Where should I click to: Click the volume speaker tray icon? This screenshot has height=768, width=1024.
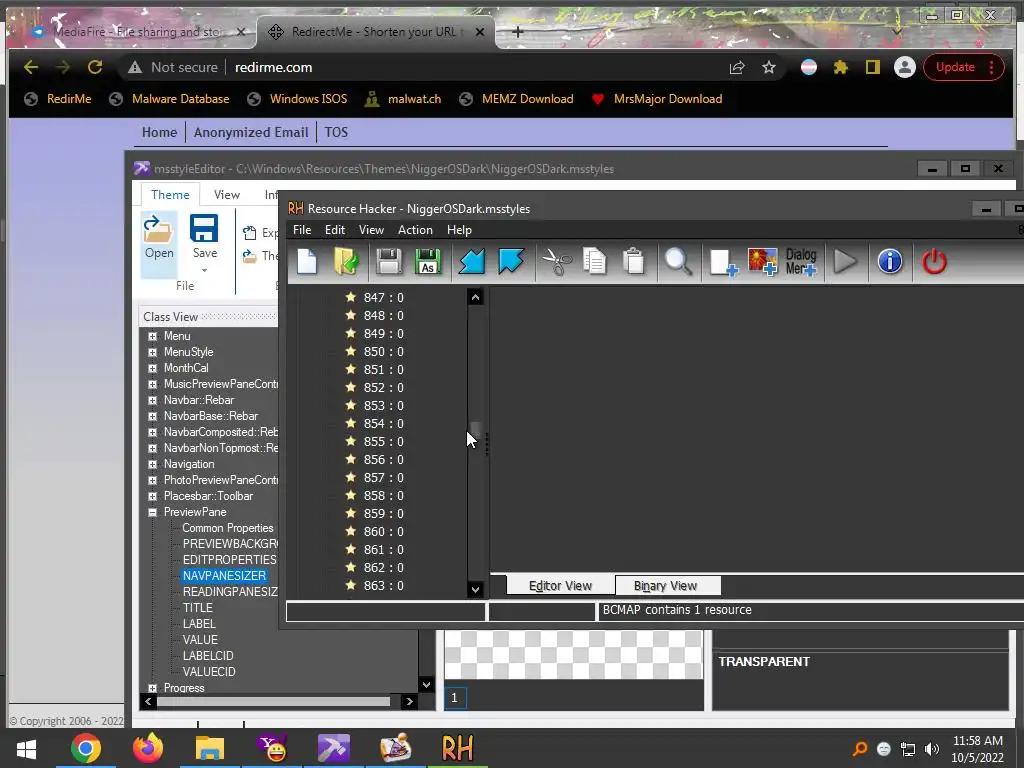(932, 749)
